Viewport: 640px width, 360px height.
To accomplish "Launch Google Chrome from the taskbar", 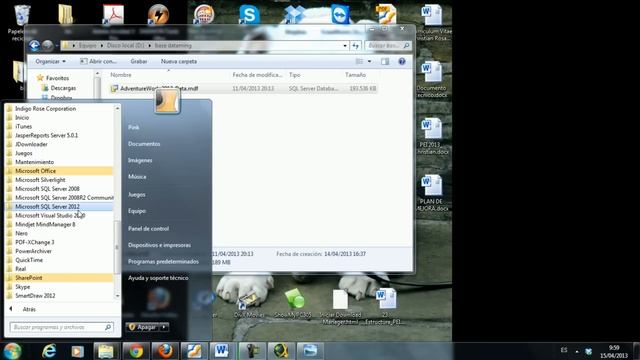I will [x=136, y=351].
